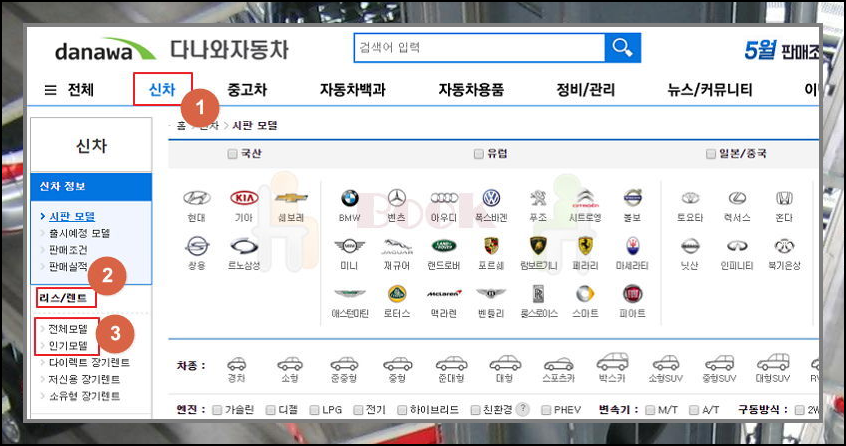Tick the LPG engine checkbox

click(314, 410)
